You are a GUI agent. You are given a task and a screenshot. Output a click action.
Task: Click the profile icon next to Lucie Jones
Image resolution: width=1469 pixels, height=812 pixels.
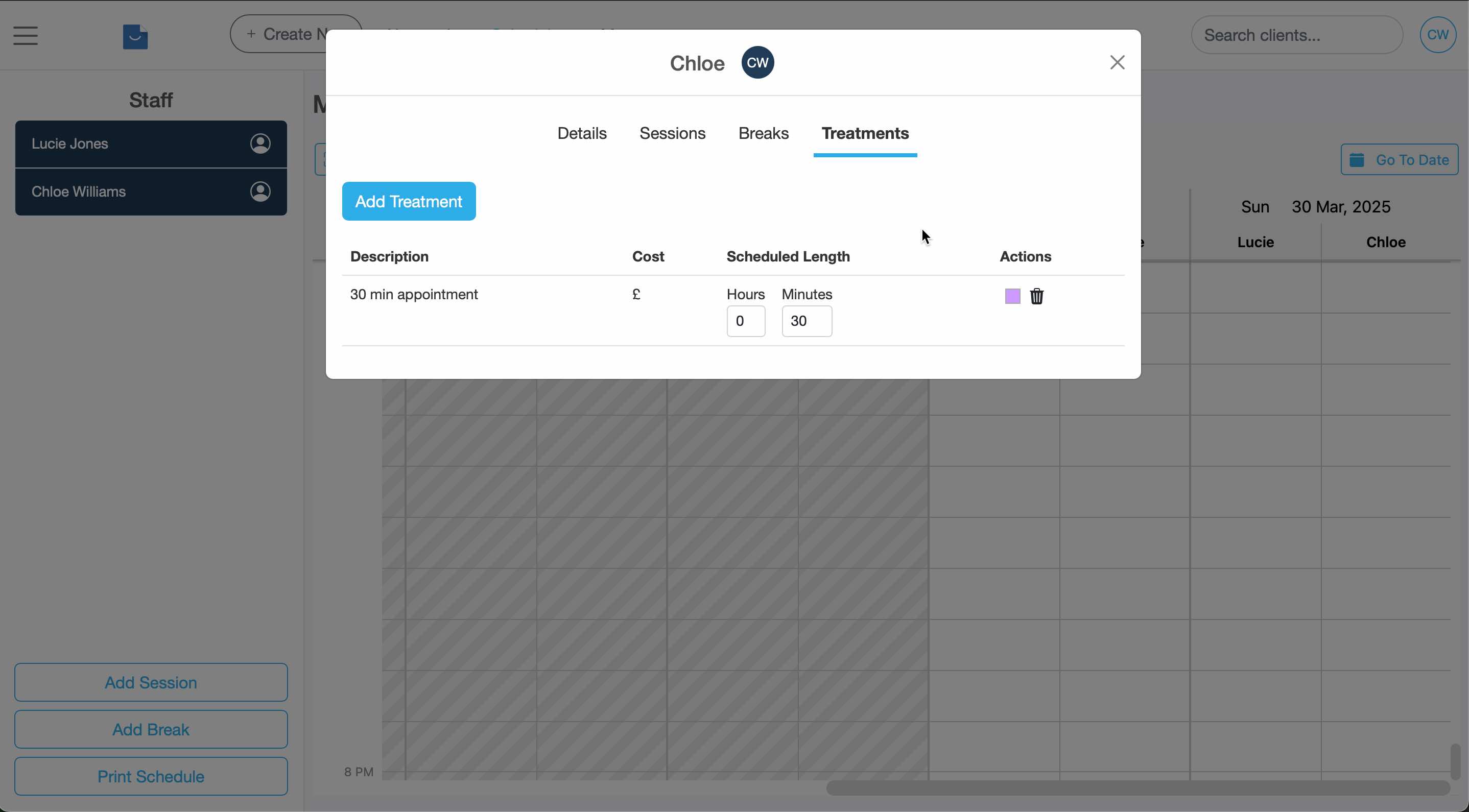click(260, 143)
